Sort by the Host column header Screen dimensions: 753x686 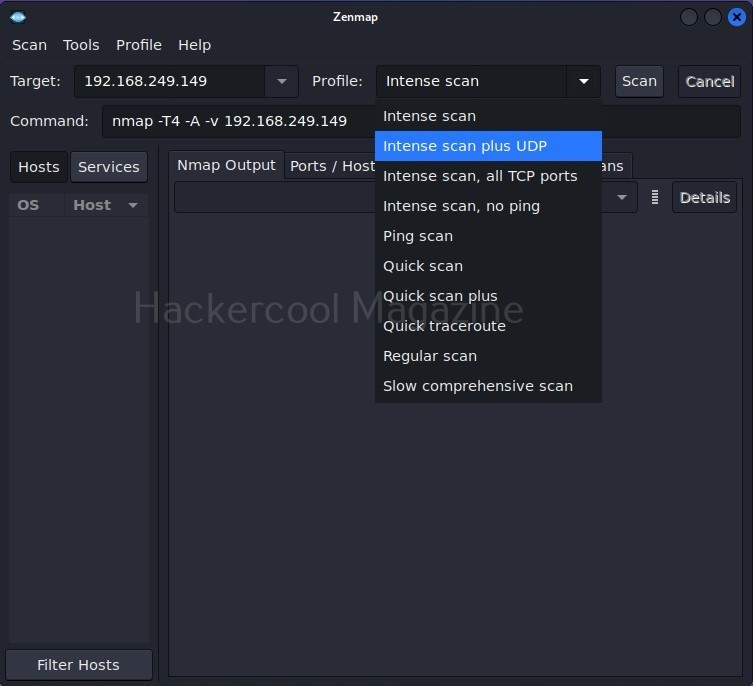tap(106, 205)
